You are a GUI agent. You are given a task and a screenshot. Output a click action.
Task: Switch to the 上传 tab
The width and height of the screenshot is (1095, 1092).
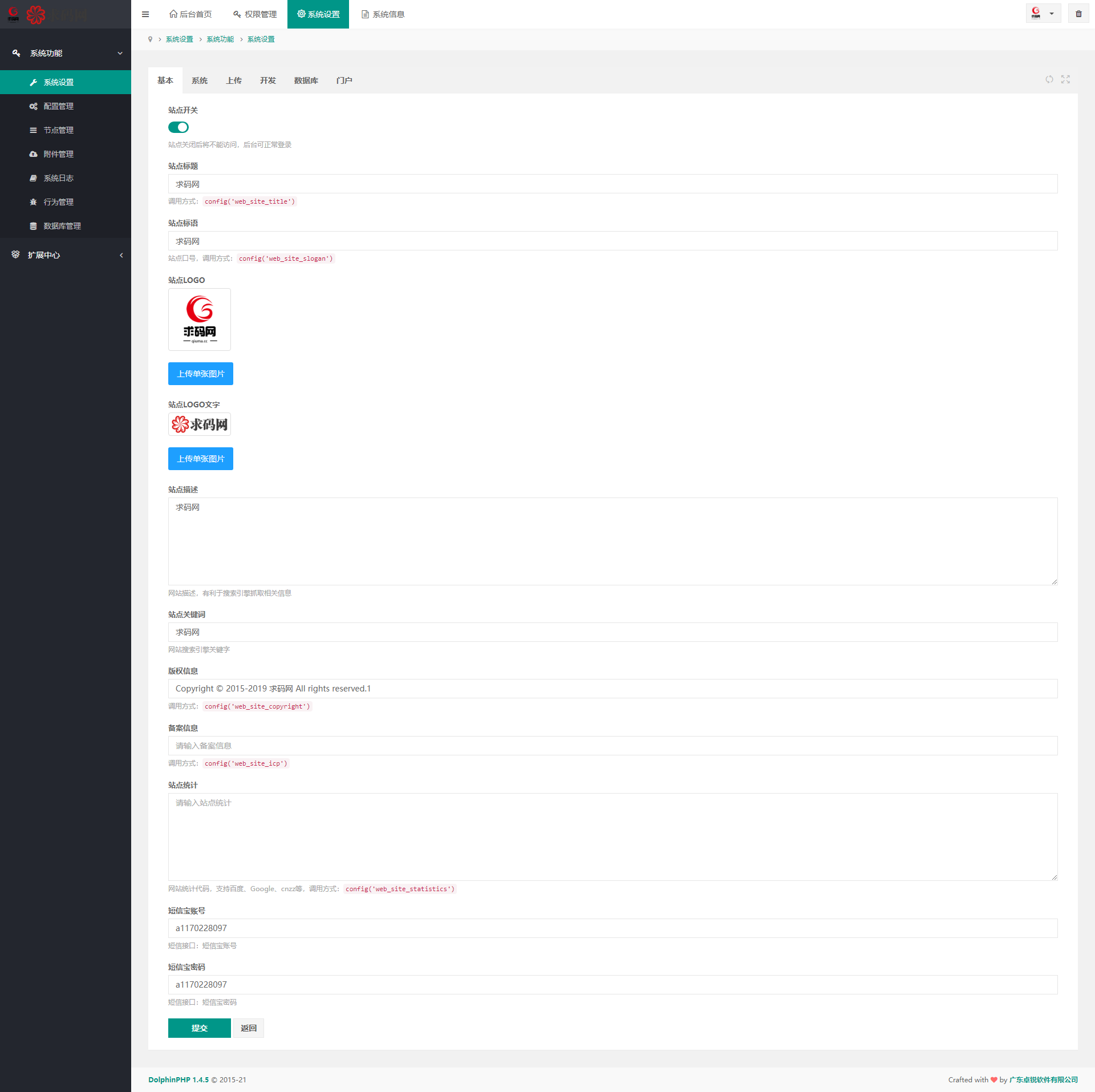coord(233,80)
